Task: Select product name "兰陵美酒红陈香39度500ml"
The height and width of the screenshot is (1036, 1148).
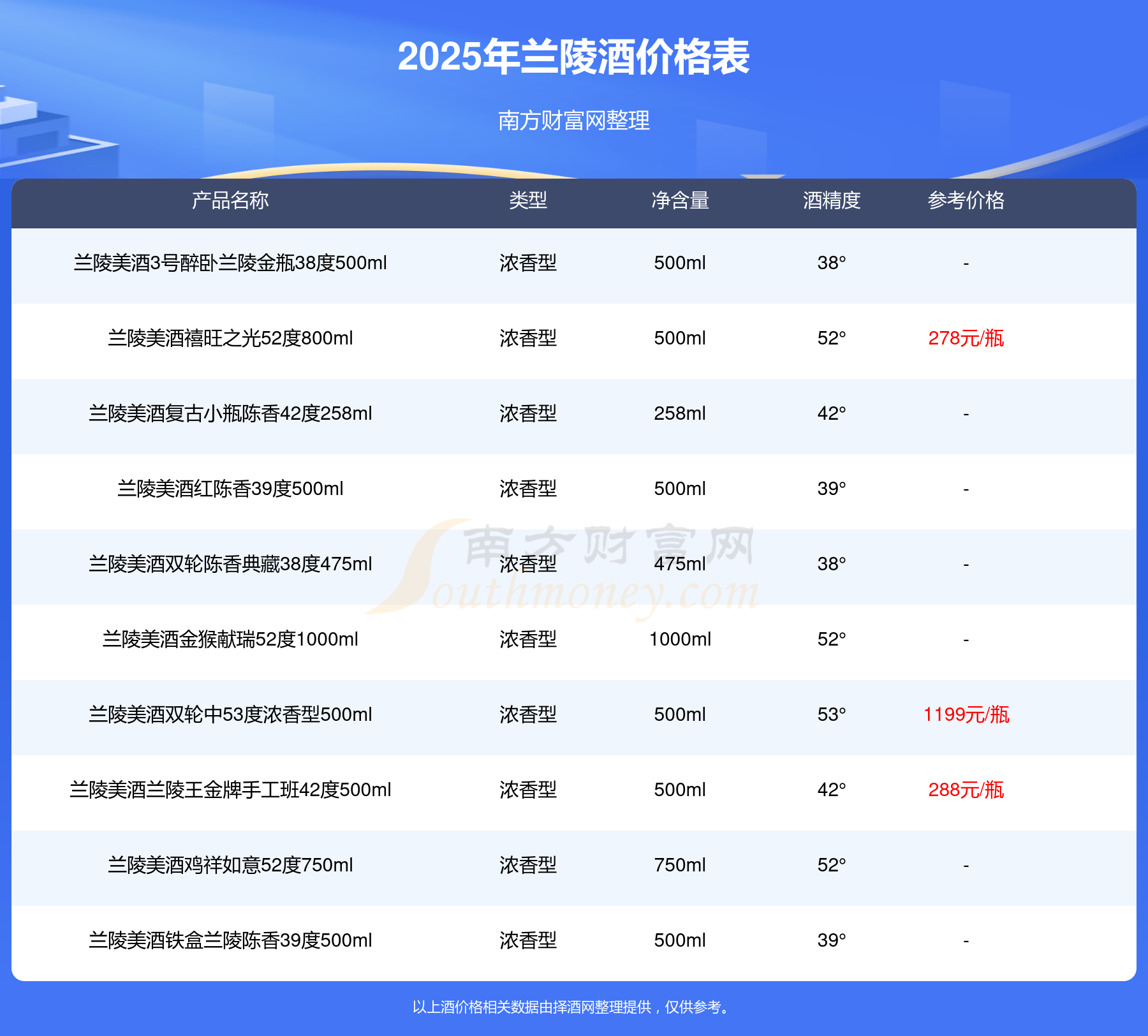Action: (230, 489)
